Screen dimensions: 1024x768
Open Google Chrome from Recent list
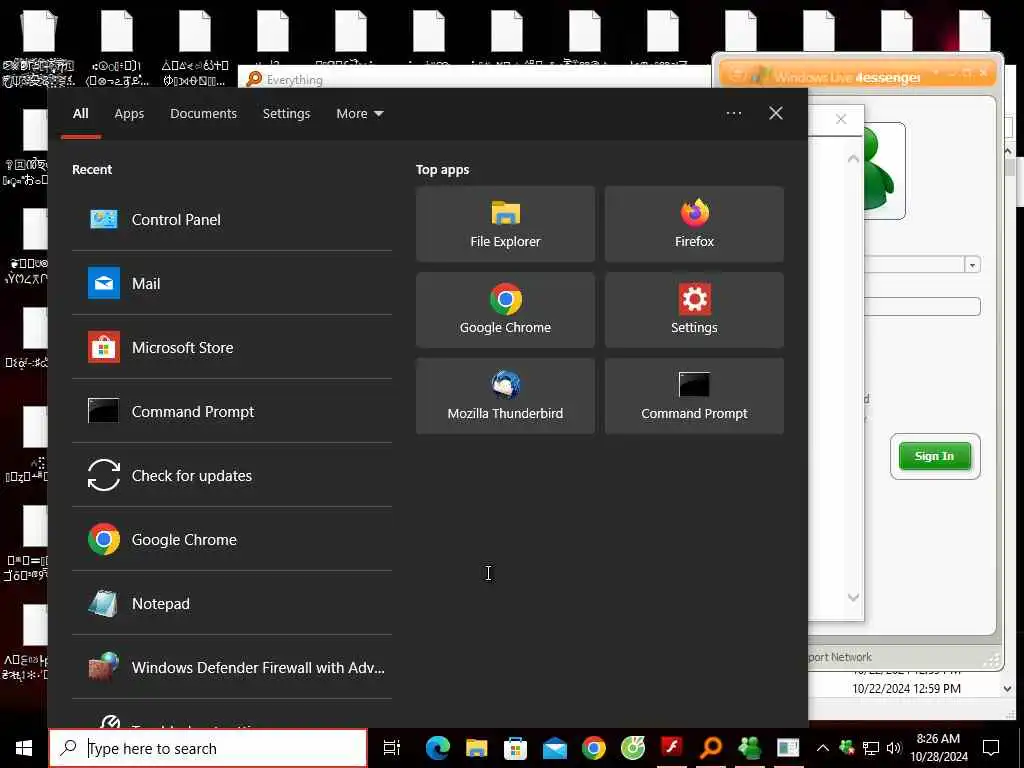[x=232, y=539]
